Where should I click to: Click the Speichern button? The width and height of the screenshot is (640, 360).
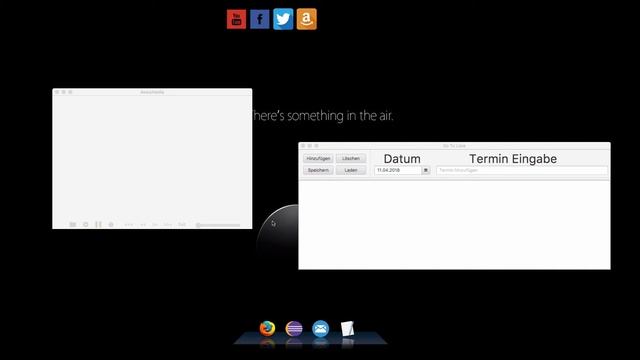318,170
